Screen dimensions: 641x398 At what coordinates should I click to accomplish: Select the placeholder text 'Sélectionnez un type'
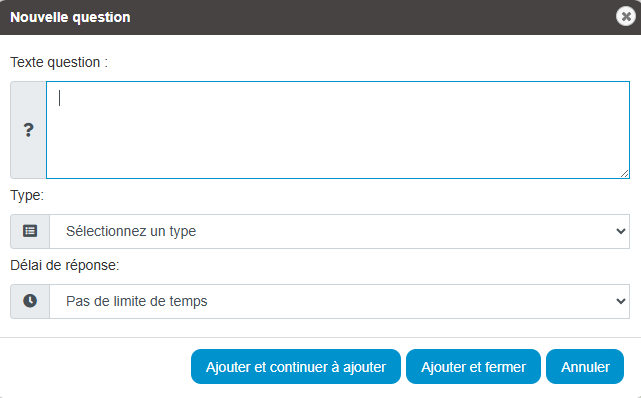tap(131, 231)
